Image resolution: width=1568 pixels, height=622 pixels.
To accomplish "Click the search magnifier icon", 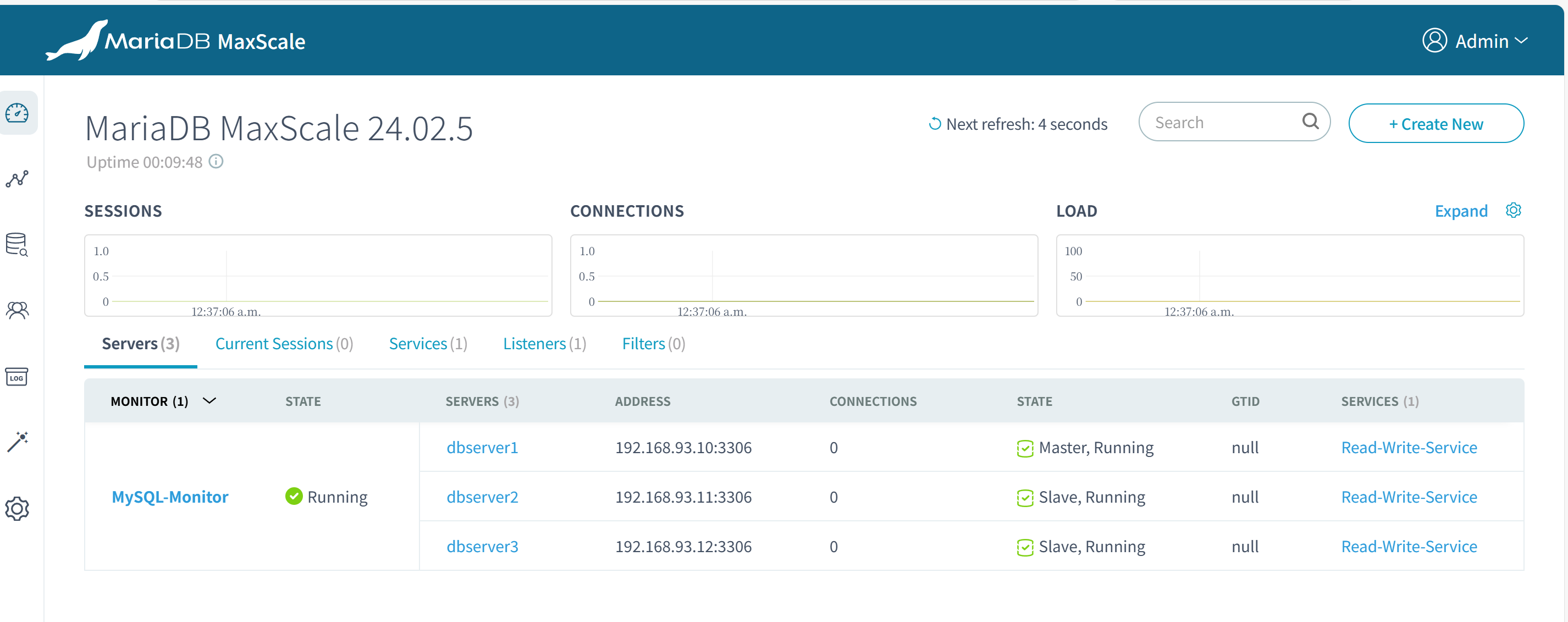I will (x=1310, y=122).
